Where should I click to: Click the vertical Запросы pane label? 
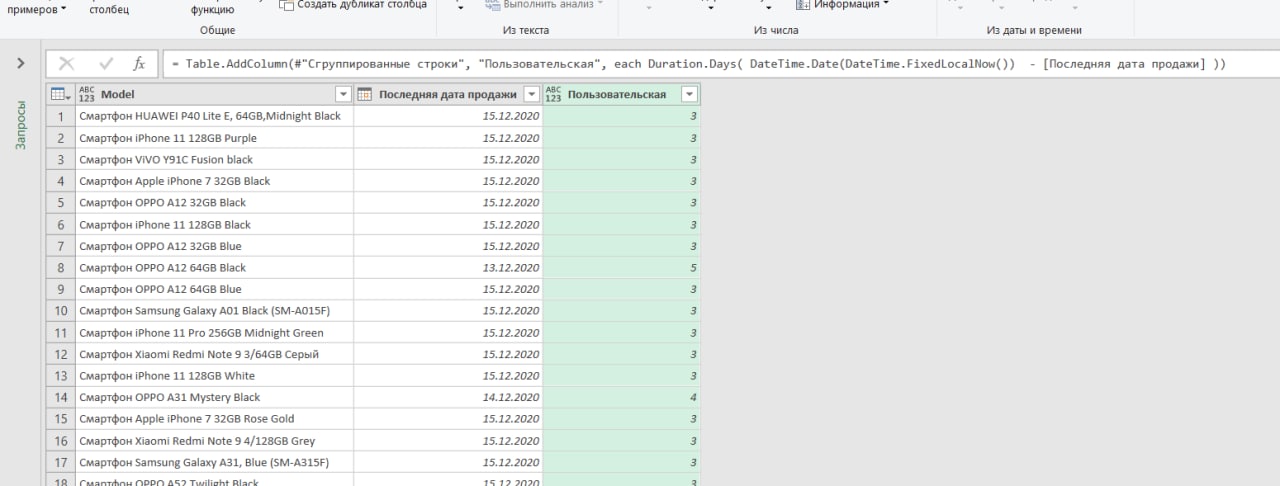(21, 124)
